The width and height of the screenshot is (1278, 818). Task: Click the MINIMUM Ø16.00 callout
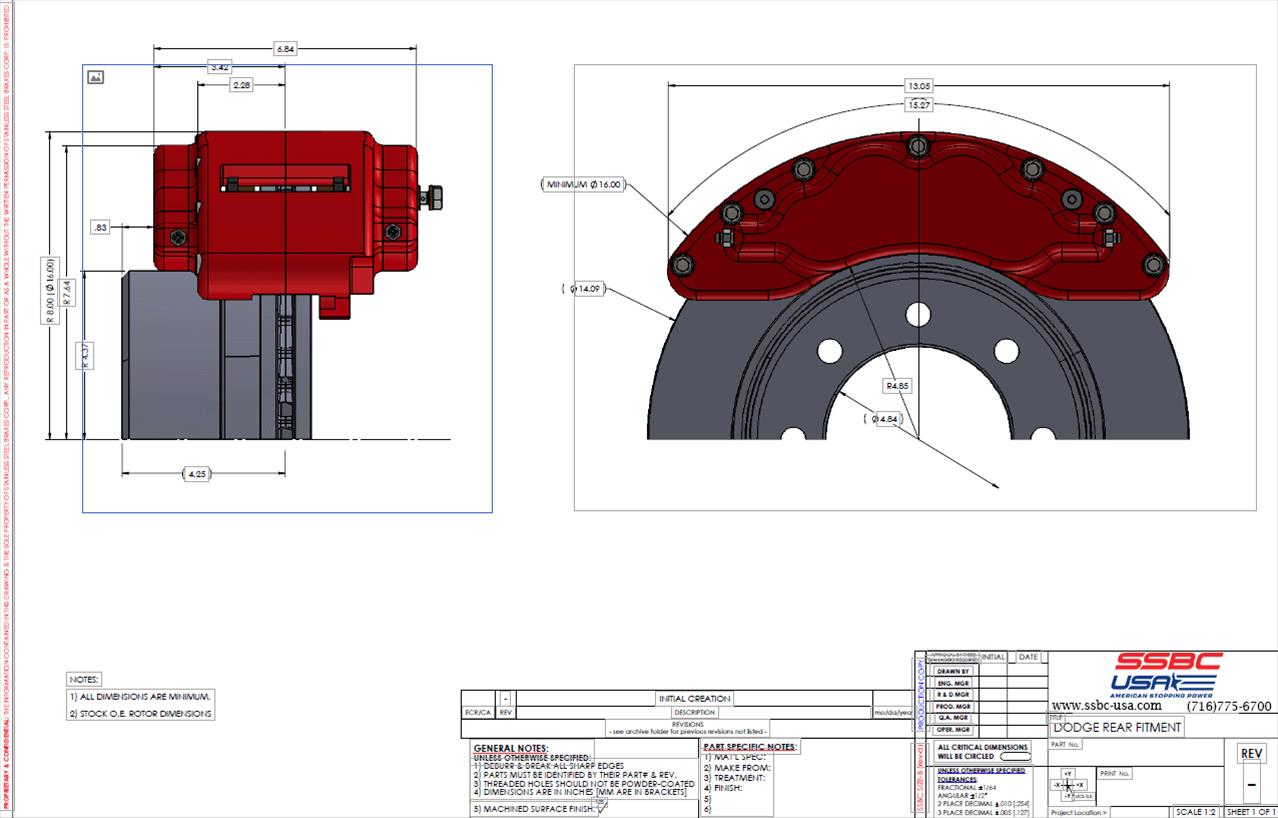click(x=583, y=185)
